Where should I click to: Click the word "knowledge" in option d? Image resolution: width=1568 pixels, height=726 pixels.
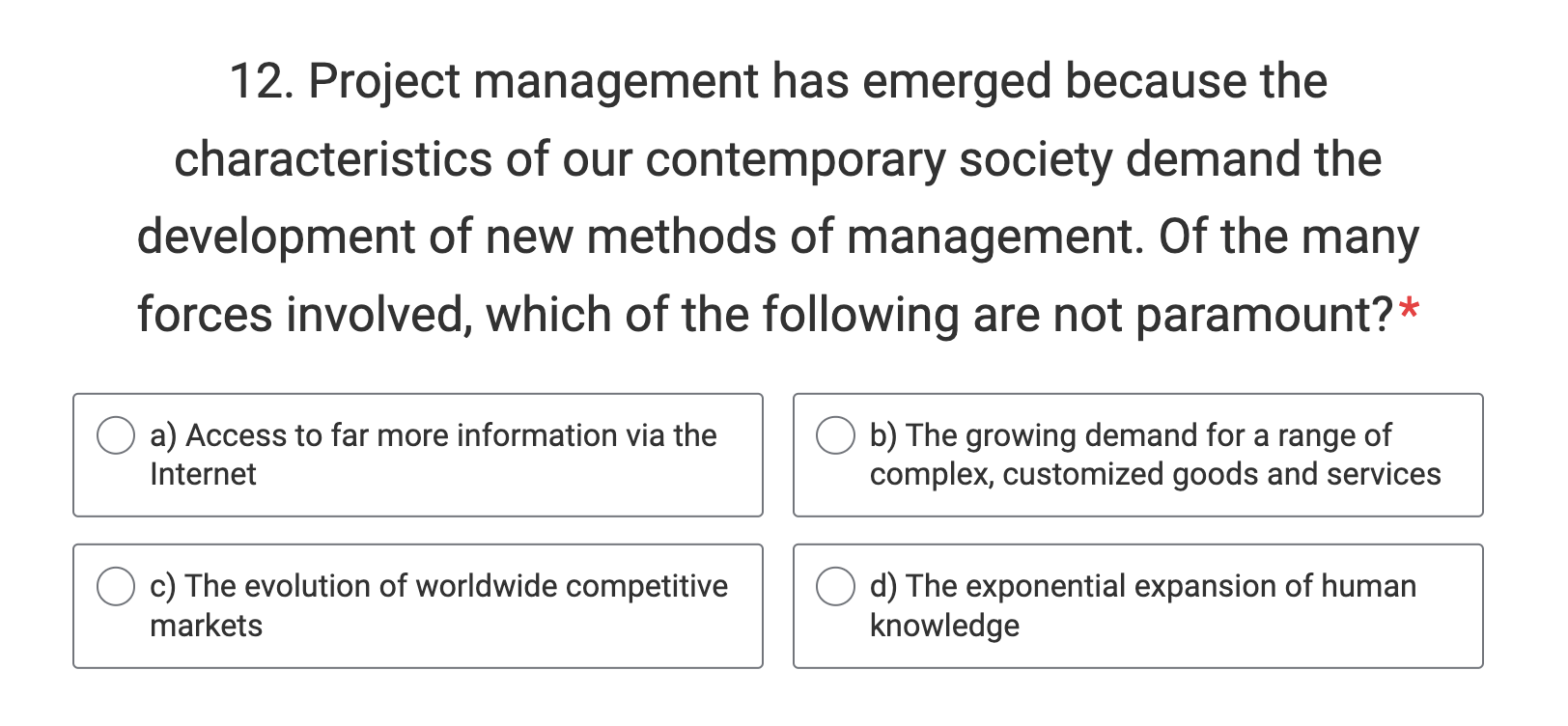tap(944, 626)
